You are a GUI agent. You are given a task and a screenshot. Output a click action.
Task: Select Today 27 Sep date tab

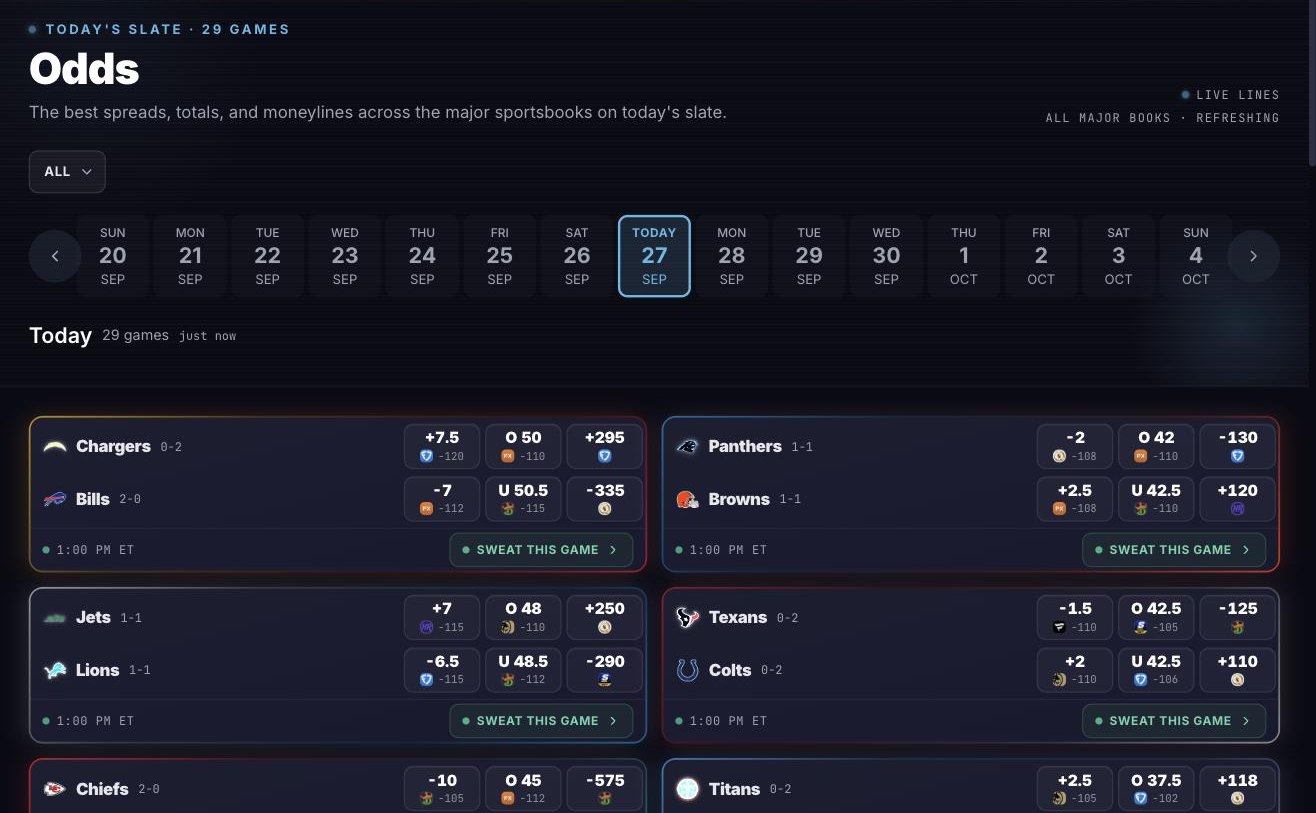pos(654,256)
